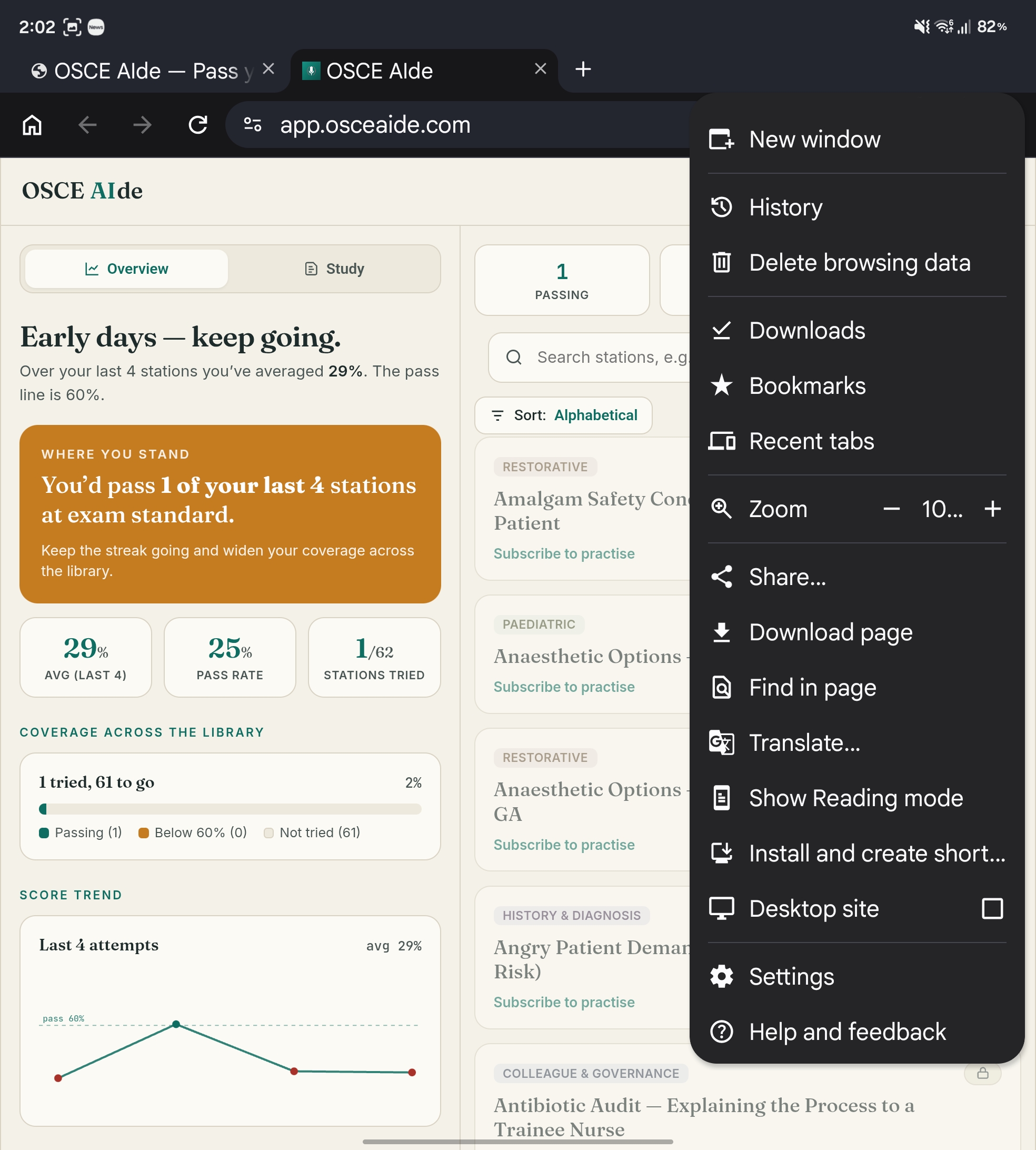The height and width of the screenshot is (1150, 1036).
Task: Go back with the back arrow
Action: (x=87, y=125)
